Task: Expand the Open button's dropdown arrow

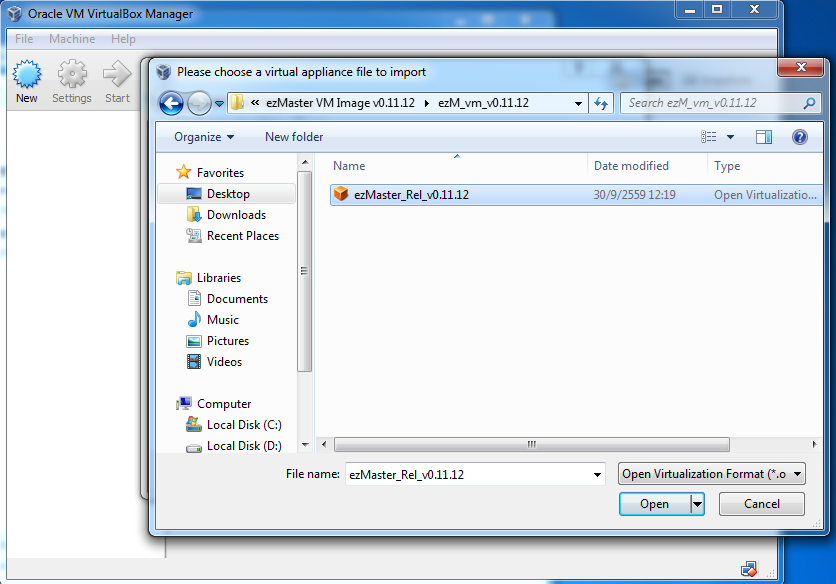Action: click(697, 504)
